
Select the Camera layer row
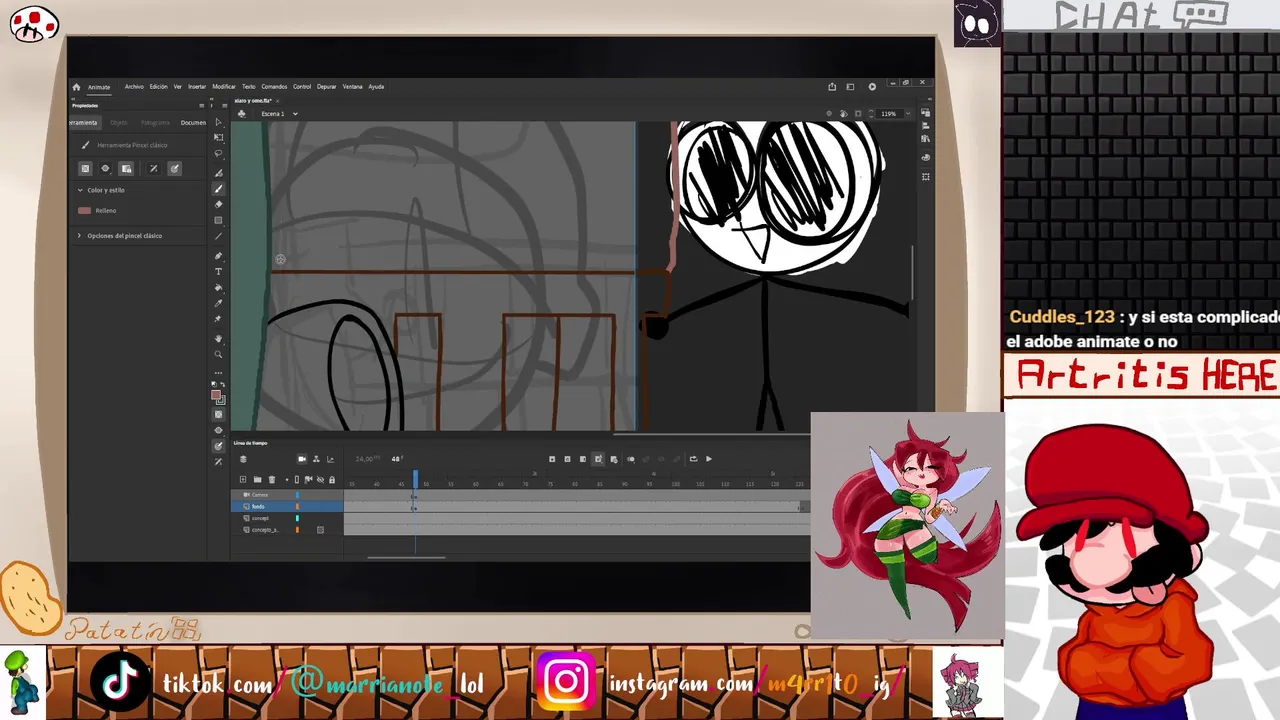287,495
